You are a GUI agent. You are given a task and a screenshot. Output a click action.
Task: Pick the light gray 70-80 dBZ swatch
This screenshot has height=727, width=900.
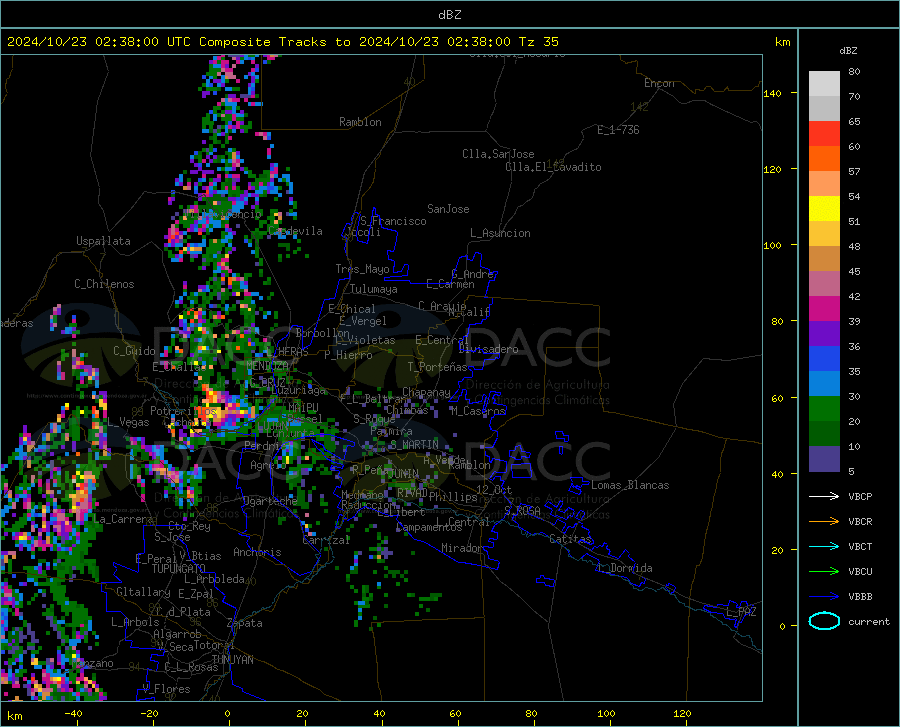pyautogui.click(x=824, y=84)
